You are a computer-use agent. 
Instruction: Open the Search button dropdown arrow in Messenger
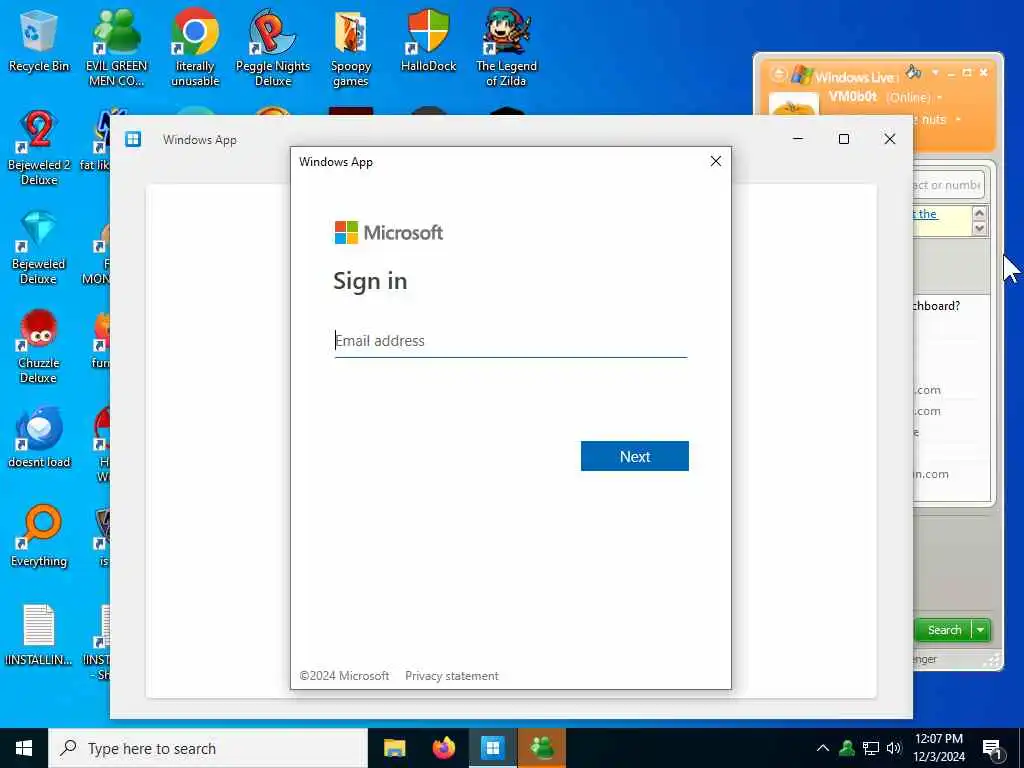981,630
